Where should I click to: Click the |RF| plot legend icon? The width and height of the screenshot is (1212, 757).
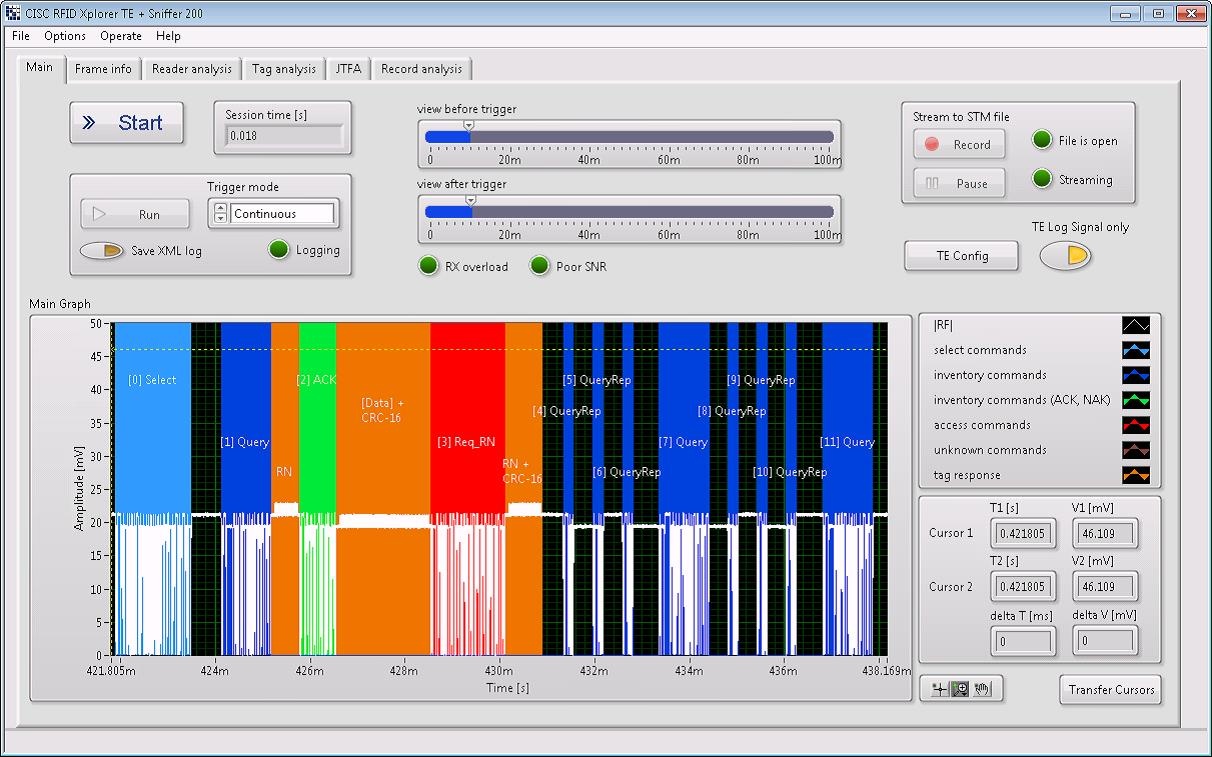[x=1135, y=325]
